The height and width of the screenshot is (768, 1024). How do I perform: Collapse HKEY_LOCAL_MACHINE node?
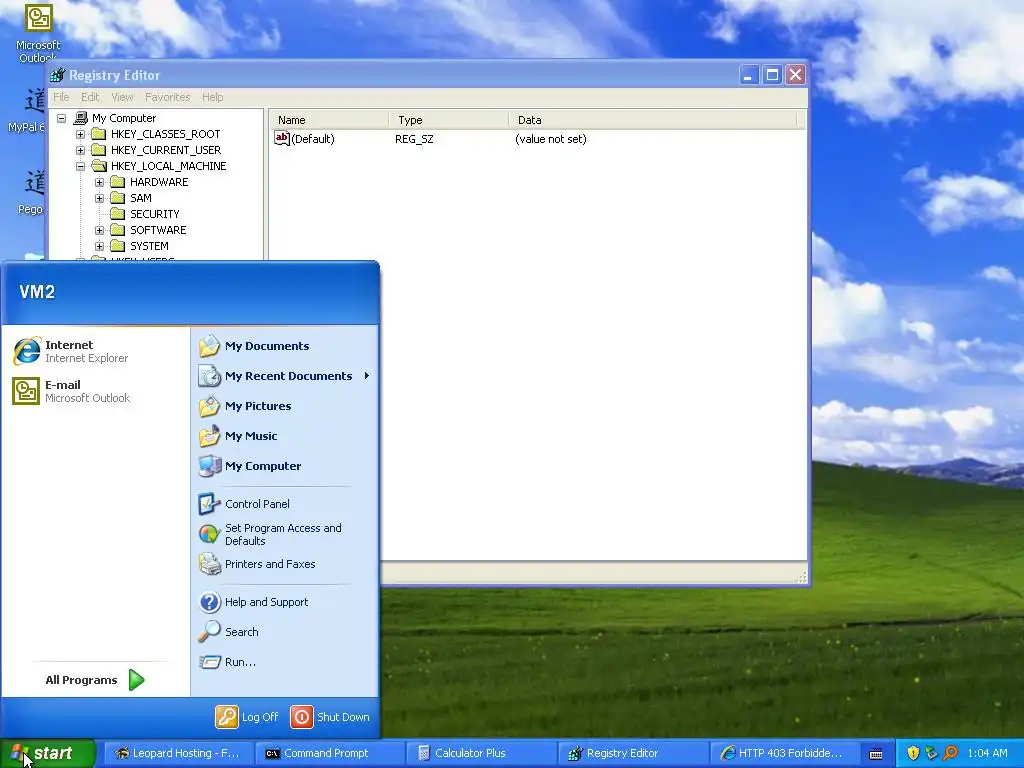pos(80,167)
